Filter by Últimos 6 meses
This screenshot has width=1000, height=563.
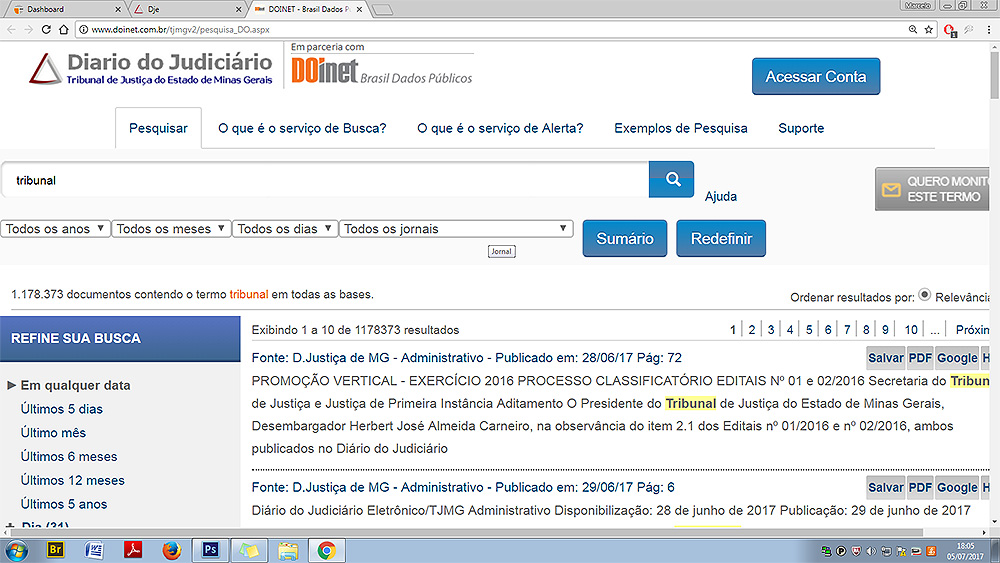coord(69,457)
